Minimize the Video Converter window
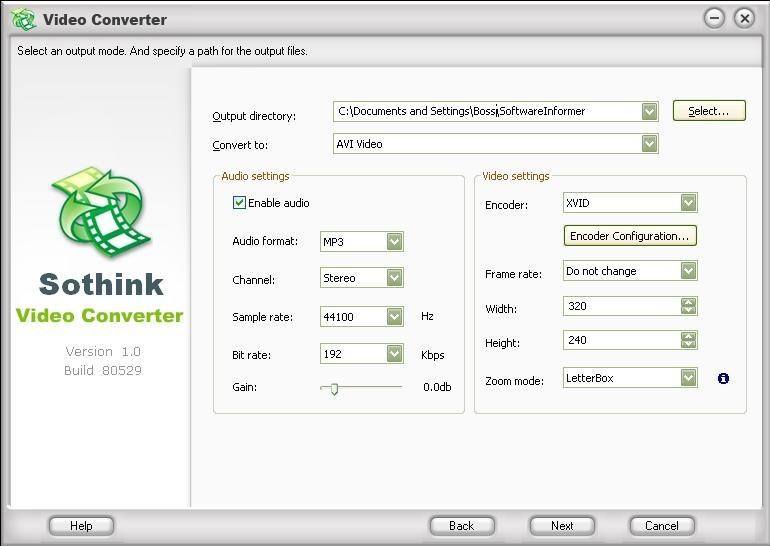770x546 pixels. (714, 19)
